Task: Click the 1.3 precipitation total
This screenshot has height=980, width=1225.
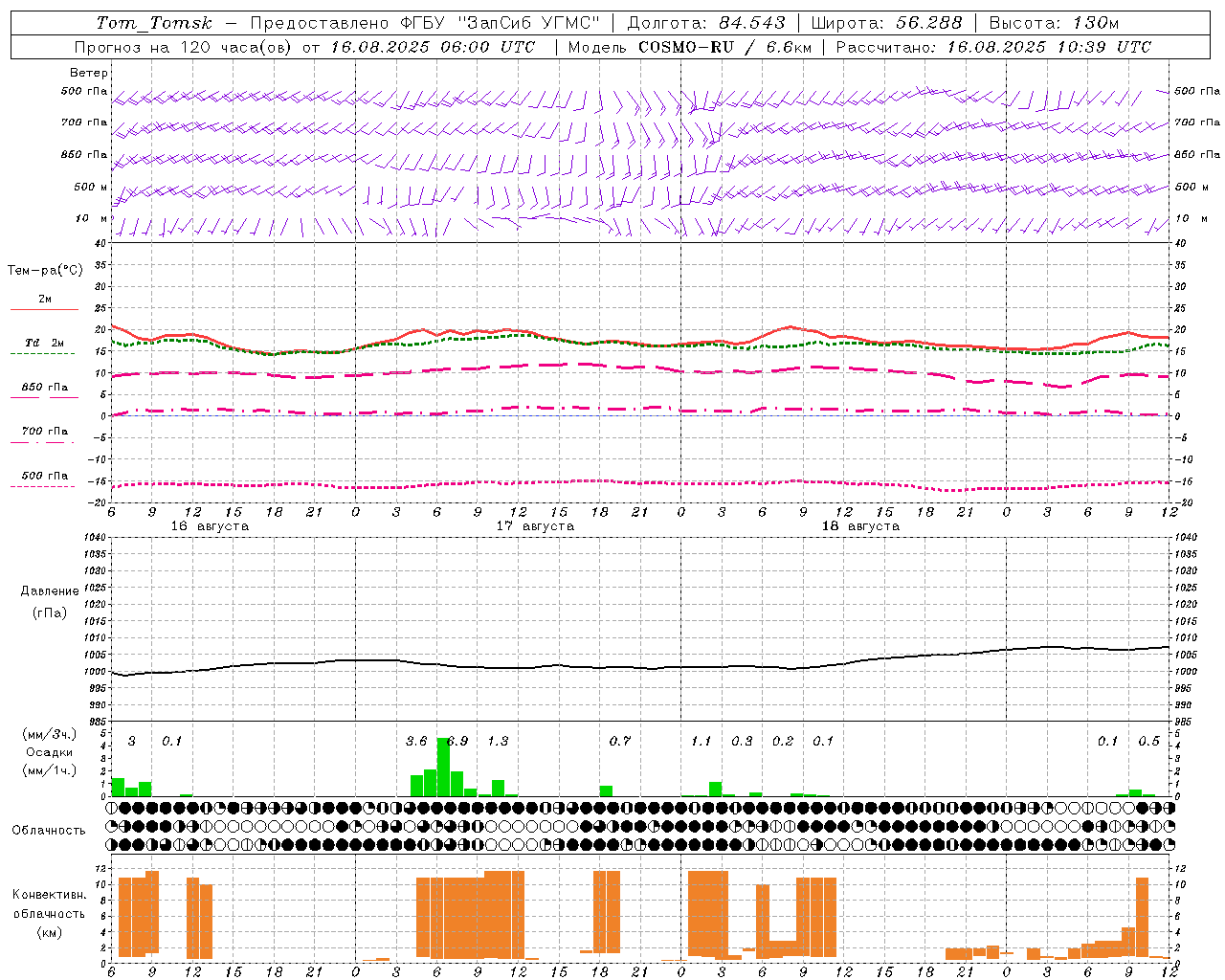Action: pyautogui.click(x=498, y=742)
